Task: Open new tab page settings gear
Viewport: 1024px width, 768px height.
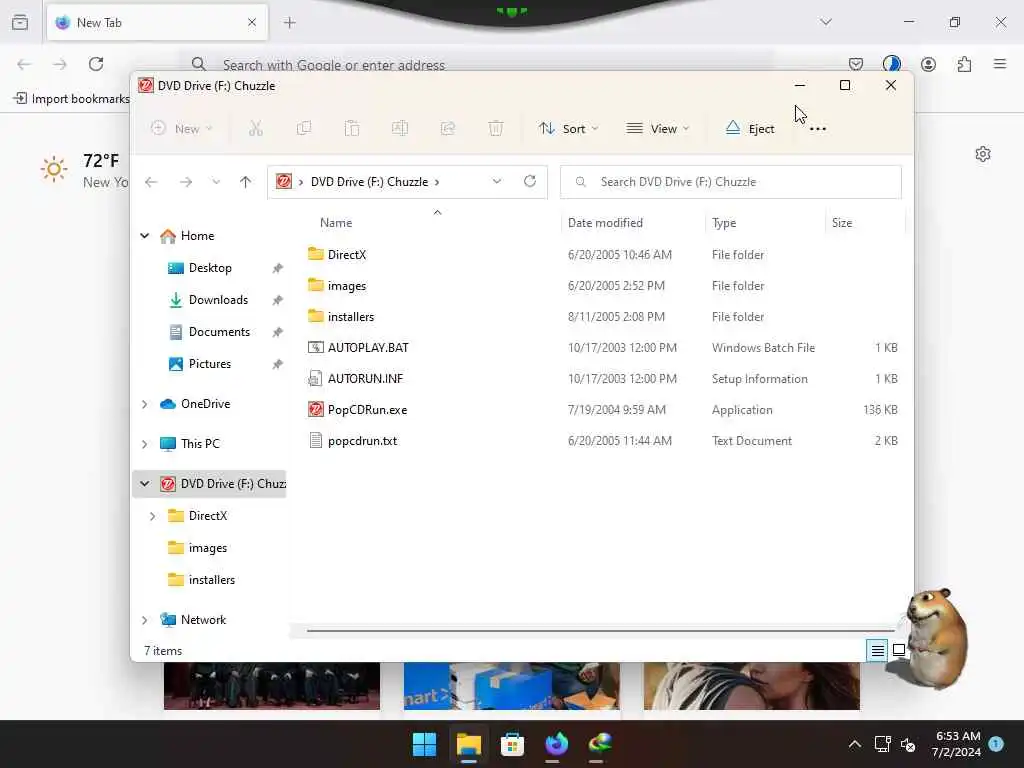Action: (x=983, y=154)
